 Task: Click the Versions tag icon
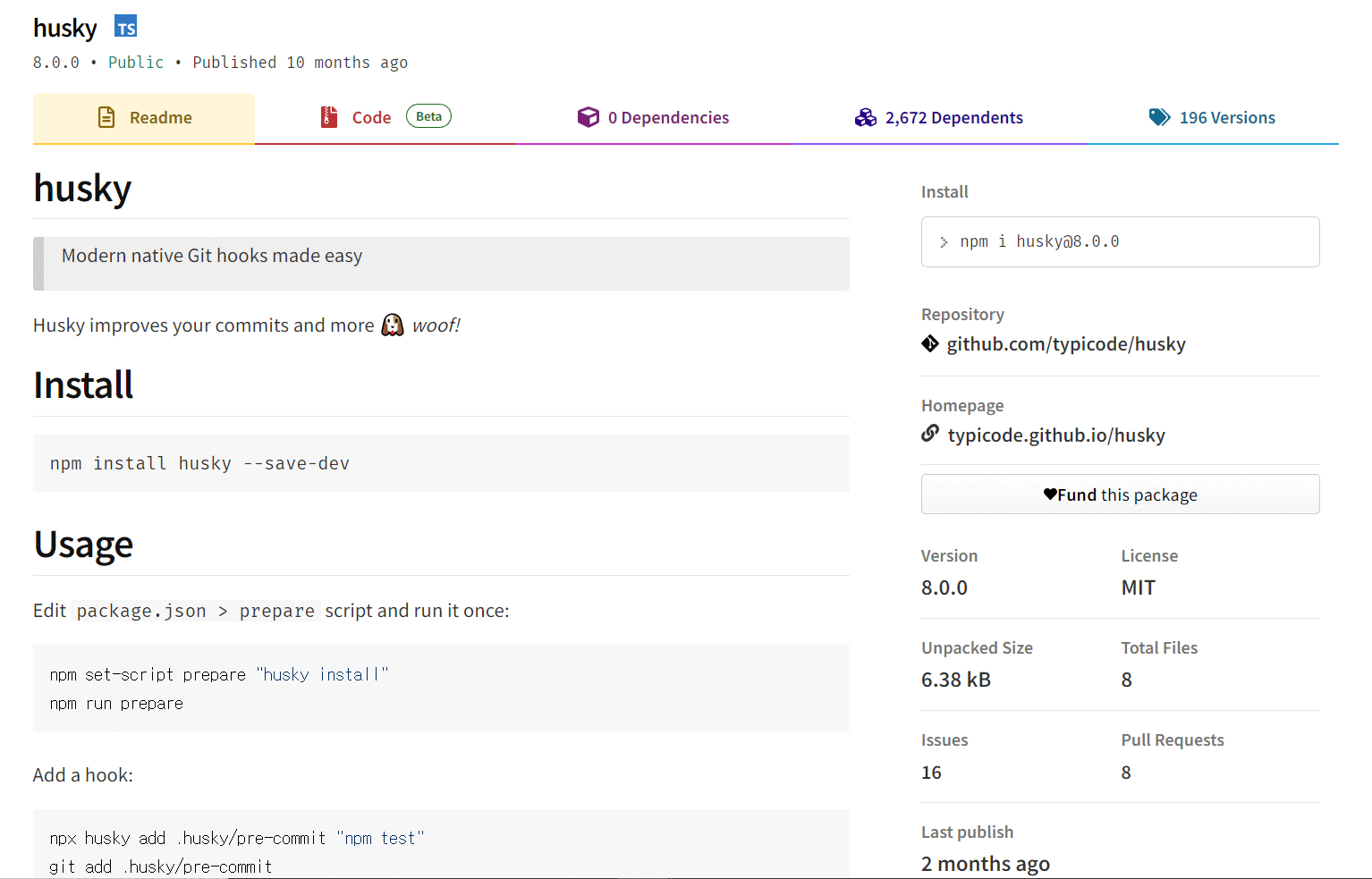point(1160,116)
